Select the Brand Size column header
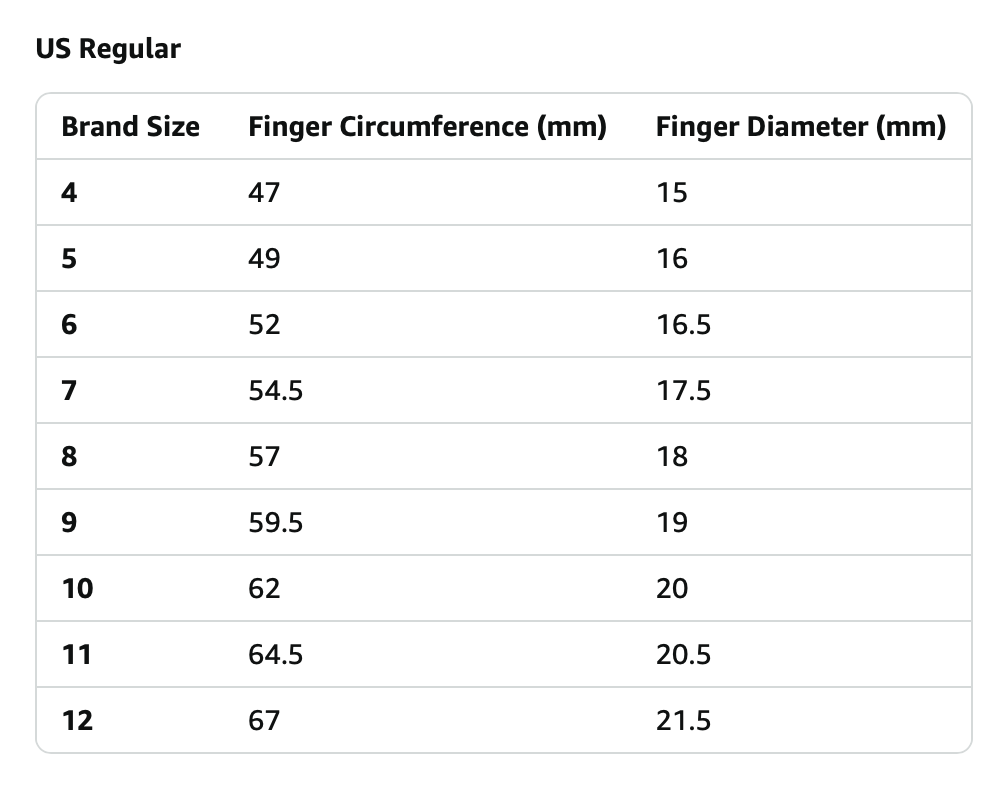Image resolution: width=994 pixels, height=812 pixels. tap(130, 127)
